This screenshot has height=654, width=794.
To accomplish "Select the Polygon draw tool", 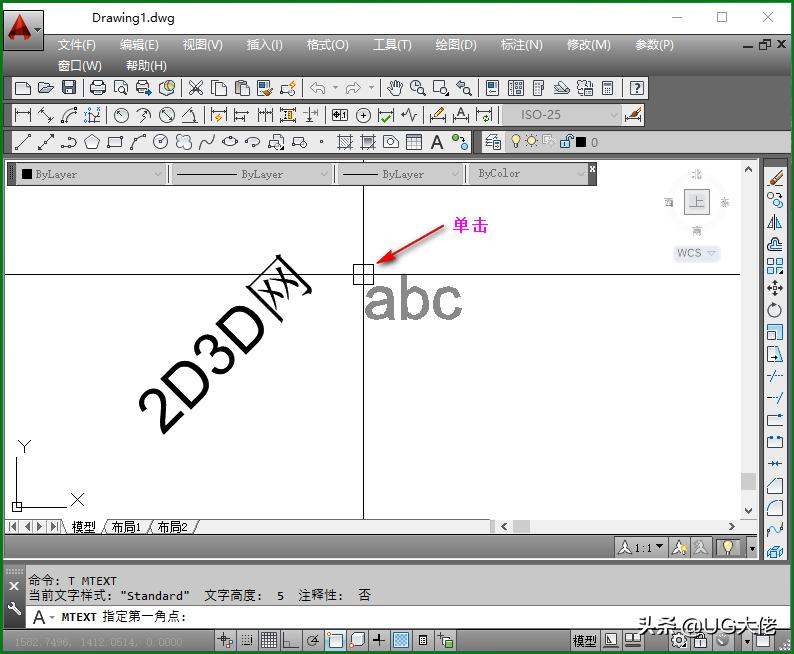I will [x=92, y=142].
